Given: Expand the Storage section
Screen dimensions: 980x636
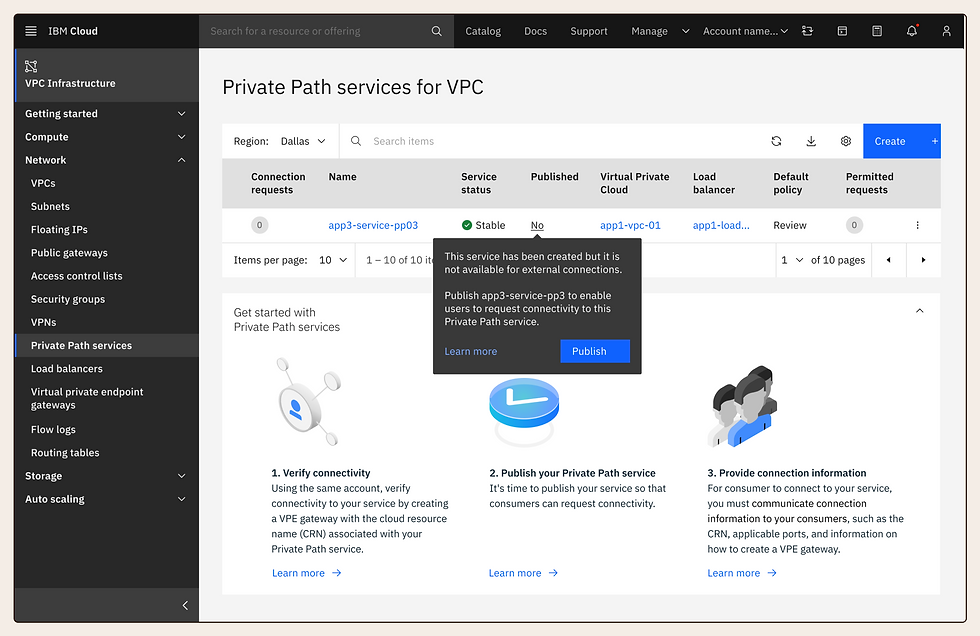Looking at the screenshot, I should [x=106, y=476].
